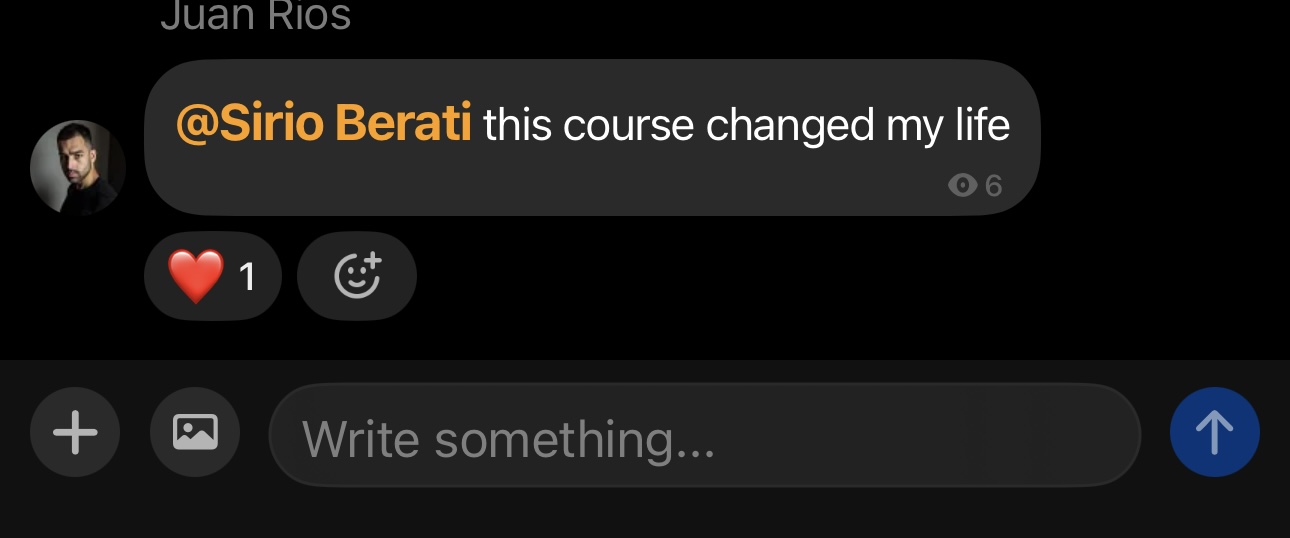The image size is (1290, 538).
Task: Add a reaction with smiley-plus icon
Action: point(357,276)
